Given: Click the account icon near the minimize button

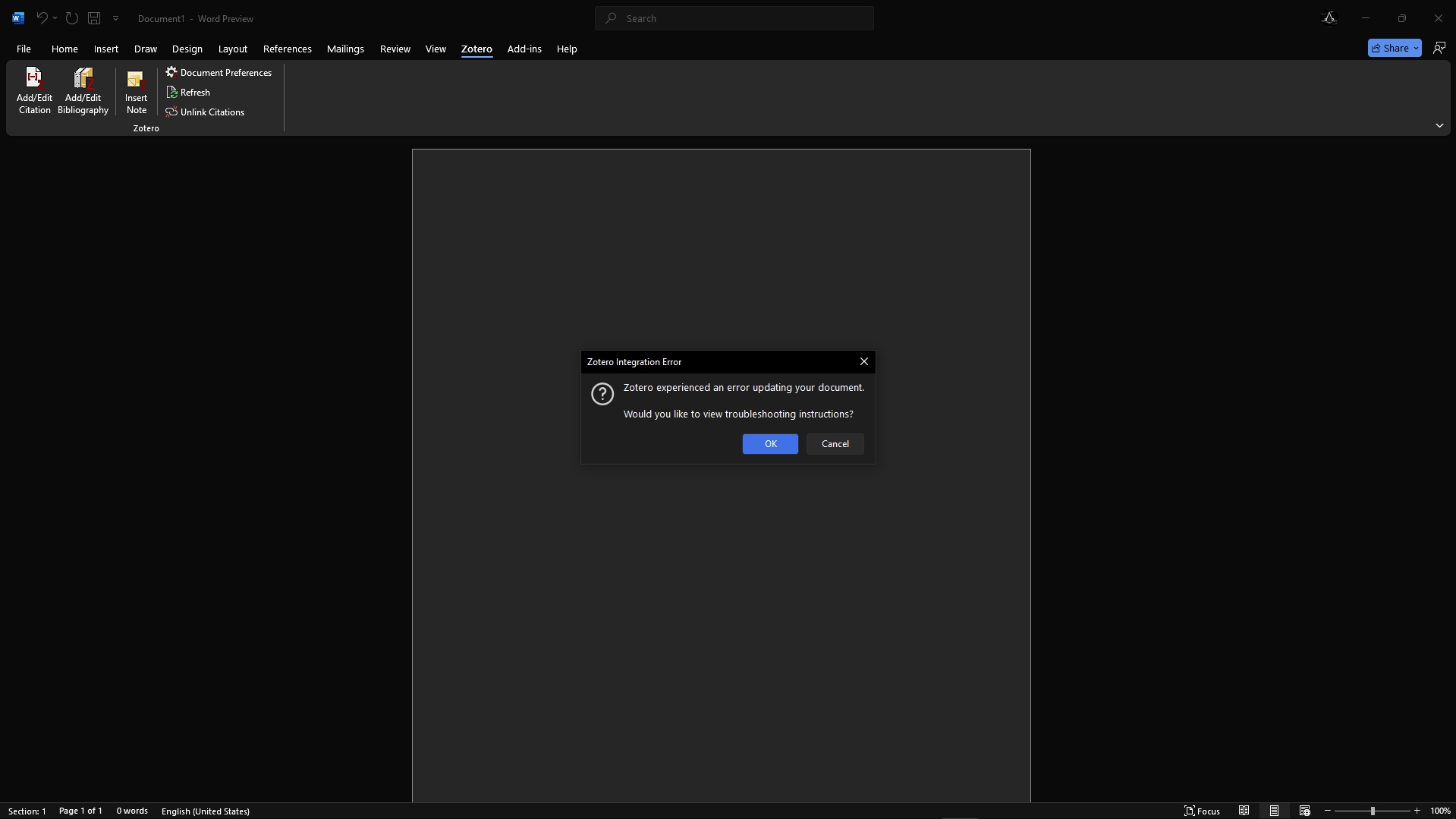Looking at the screenshot, I should click(x=1329, y=18).
